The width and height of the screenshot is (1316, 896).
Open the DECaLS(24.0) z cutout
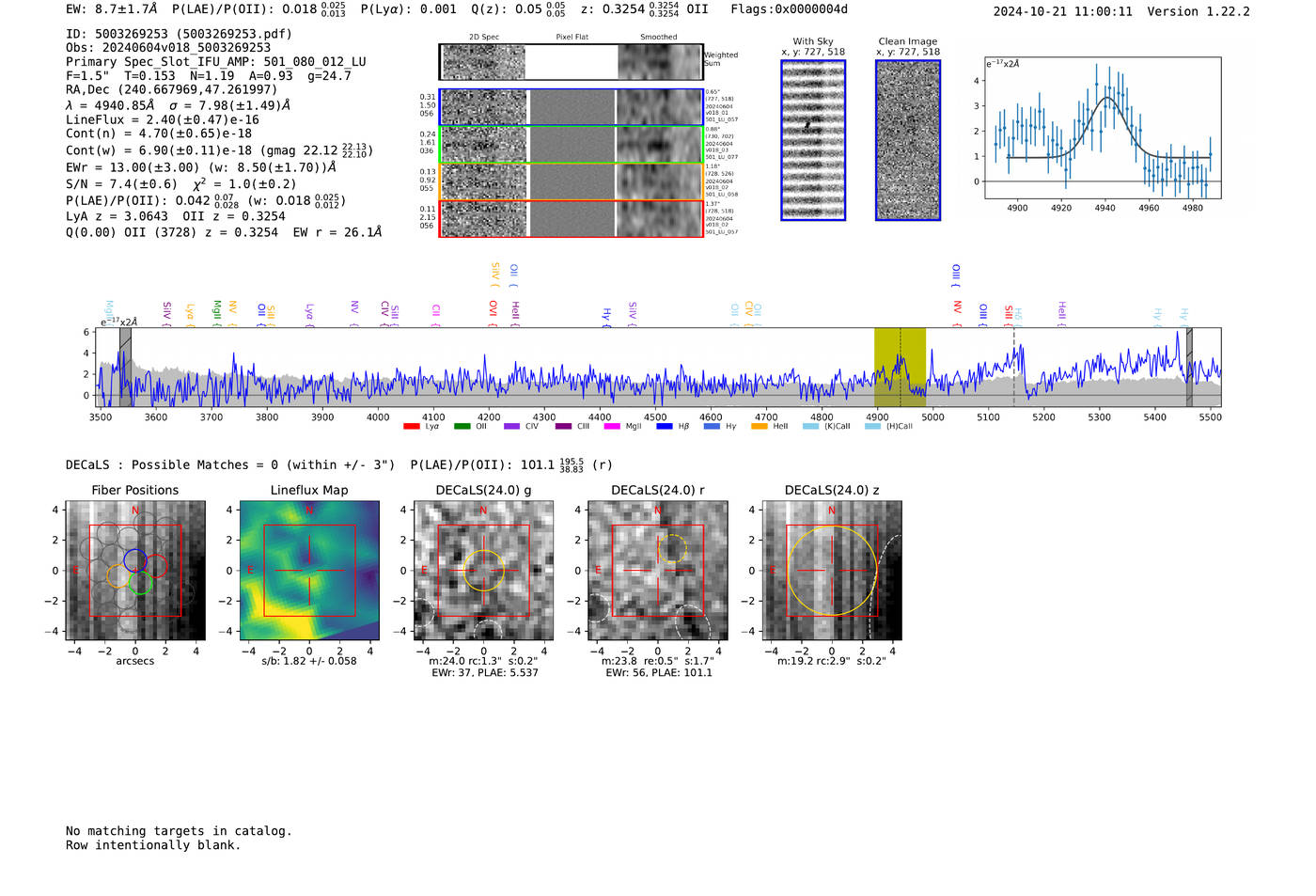pyautogui.click(x=832, y=570)
